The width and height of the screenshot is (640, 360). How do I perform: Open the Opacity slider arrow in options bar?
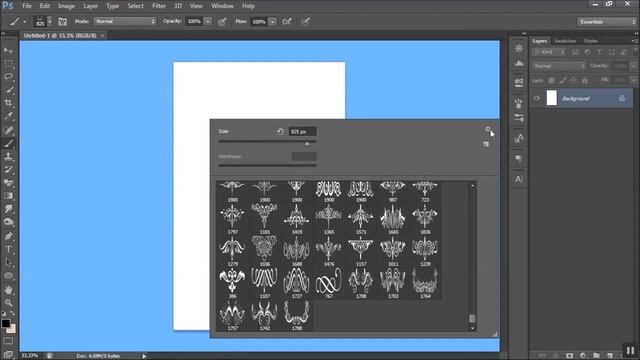208,21
